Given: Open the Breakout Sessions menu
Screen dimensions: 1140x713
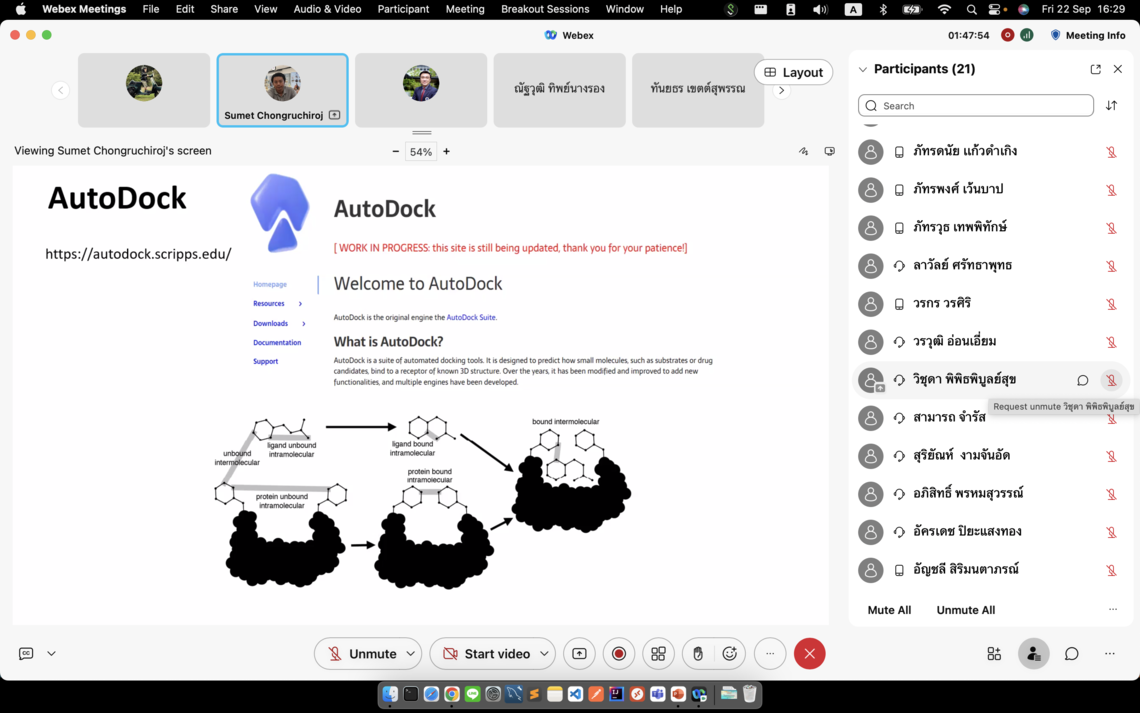Looking at the screenshot, I should pyautogui.click(x=544, y=9).
